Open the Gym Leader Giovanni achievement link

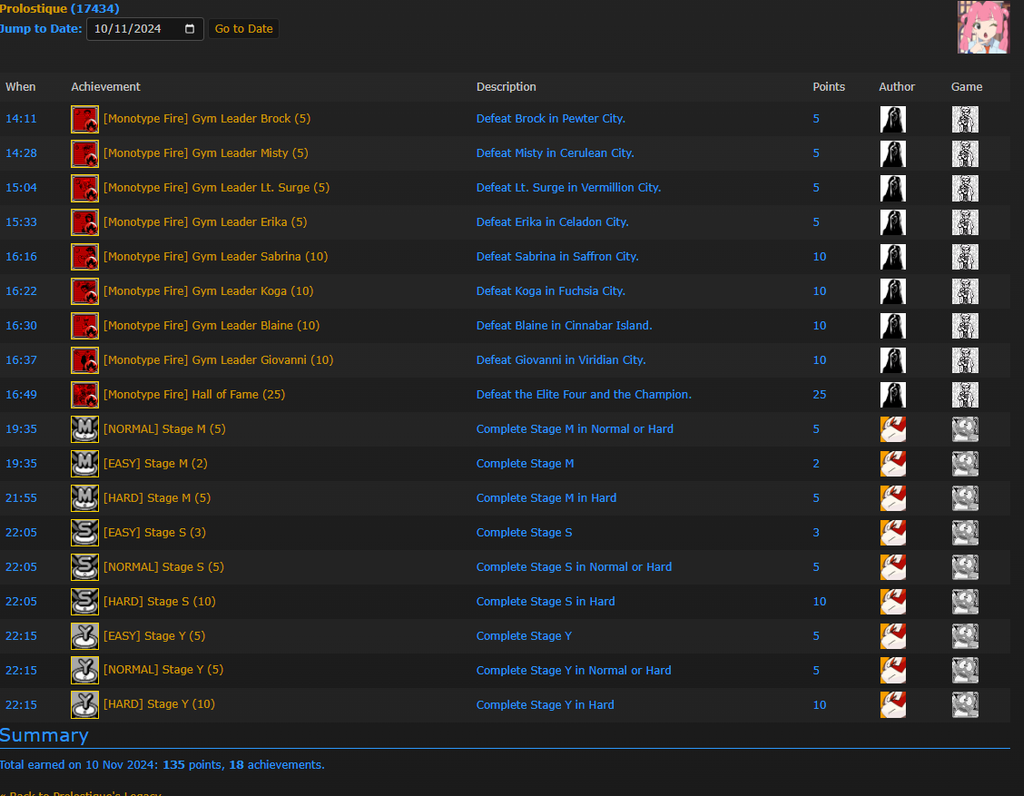[x=218, y=360]
